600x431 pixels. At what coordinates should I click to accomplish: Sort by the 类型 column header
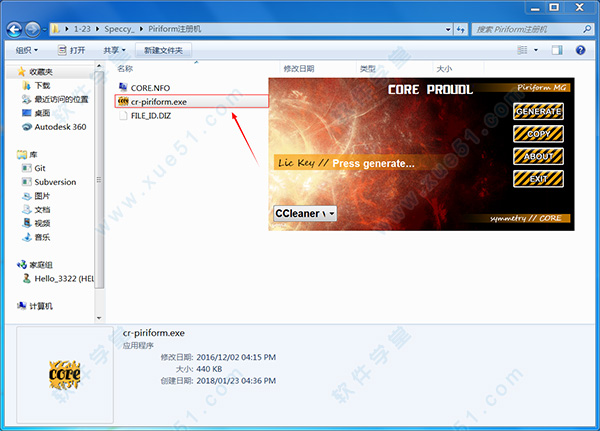tap(368, 69)
